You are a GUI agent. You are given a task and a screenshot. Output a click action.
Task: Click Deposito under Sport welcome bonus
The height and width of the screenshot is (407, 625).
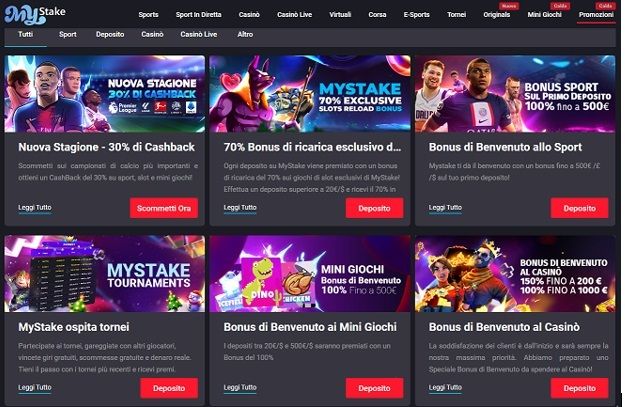click(x=580, y=208)
